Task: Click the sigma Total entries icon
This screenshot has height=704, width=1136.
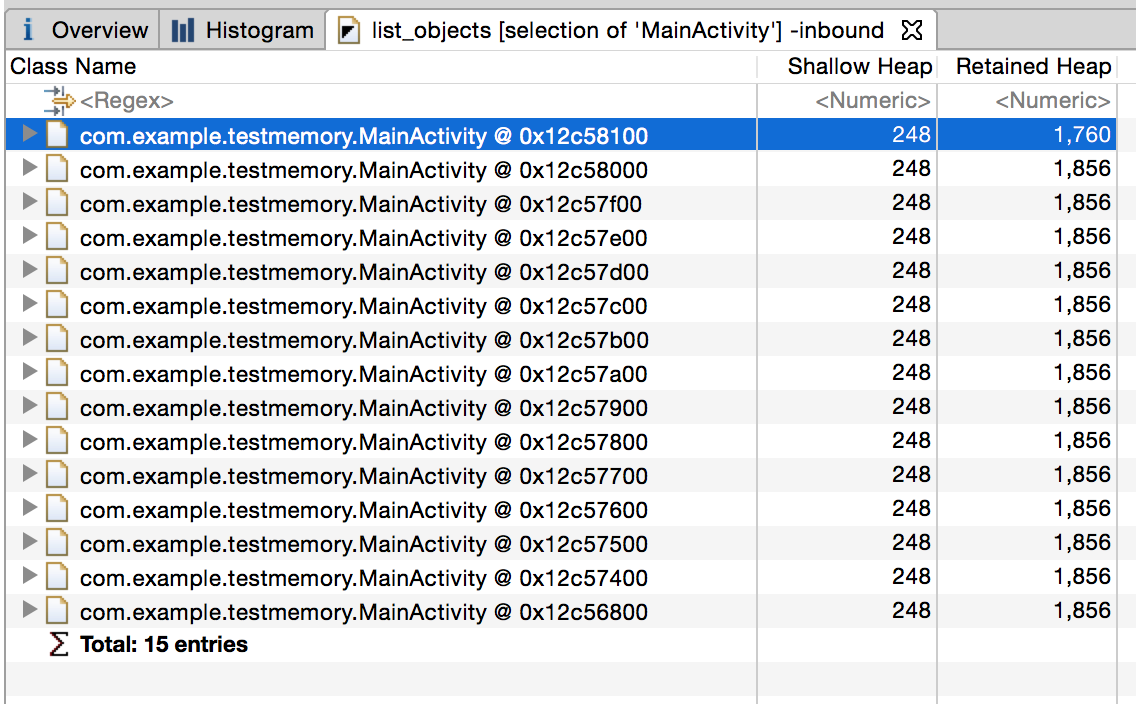Action: tap(58, 644)
